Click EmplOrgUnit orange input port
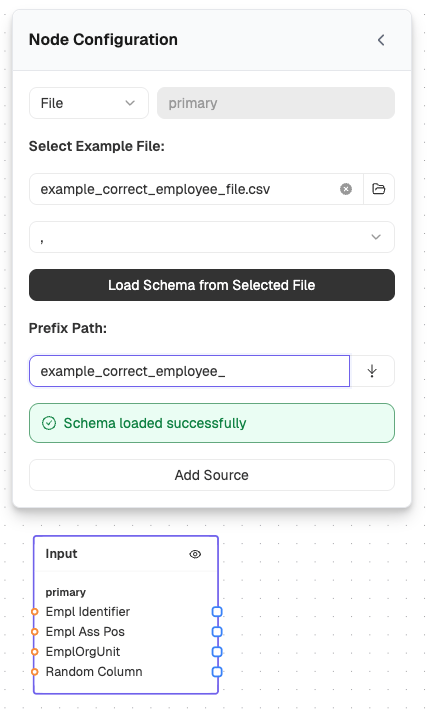The height and width of the screenshot is (716, 432). pos(34,652)
